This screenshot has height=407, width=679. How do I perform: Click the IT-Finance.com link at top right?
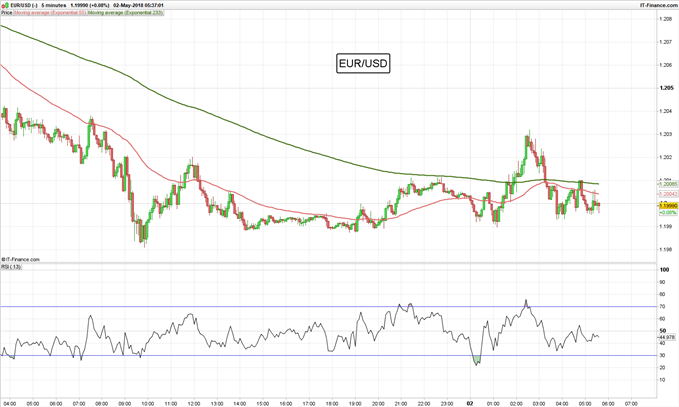(659, 5)
